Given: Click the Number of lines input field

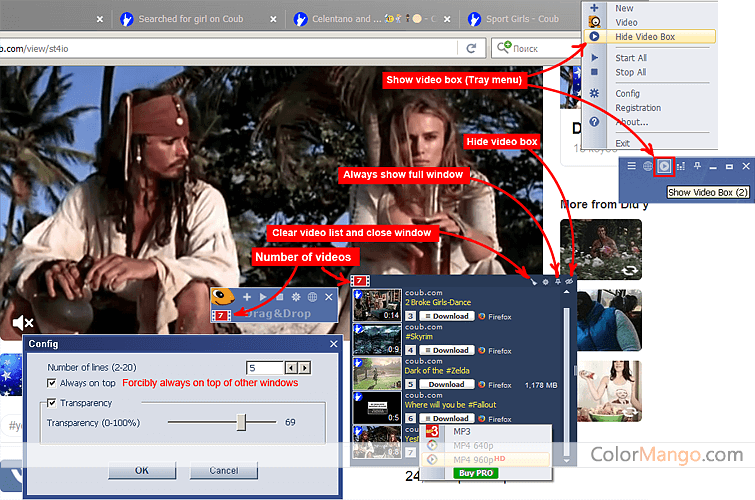Looking at the screenshot, I should (264, 368).
